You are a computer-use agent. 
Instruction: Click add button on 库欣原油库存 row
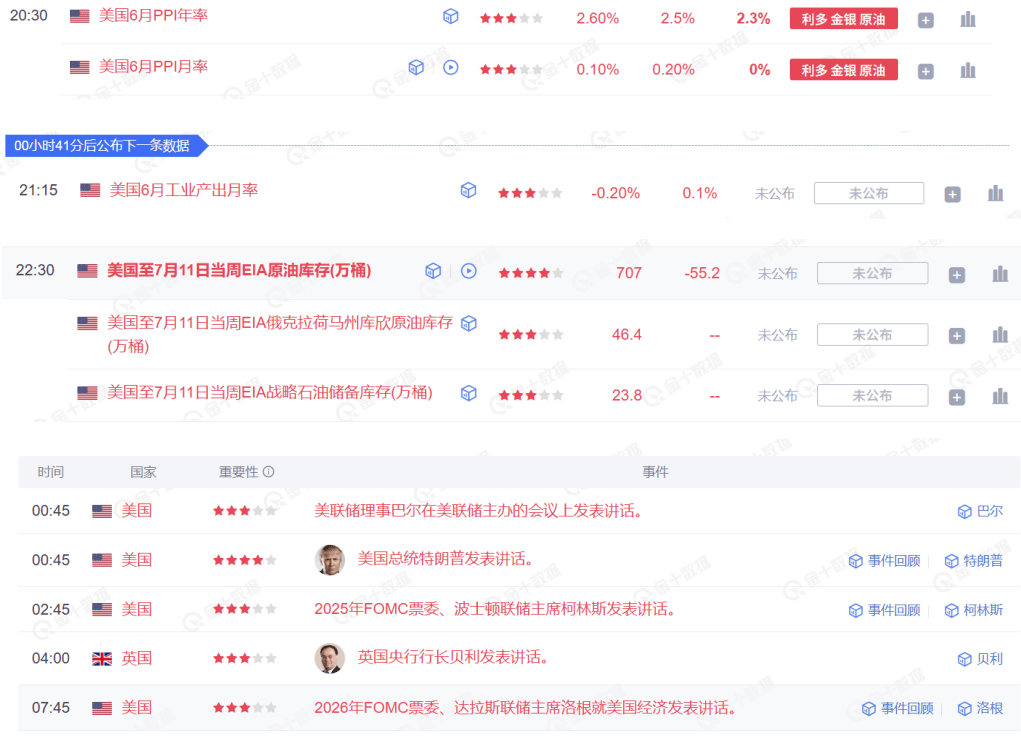pyautogui.click(x=957, y=336)
